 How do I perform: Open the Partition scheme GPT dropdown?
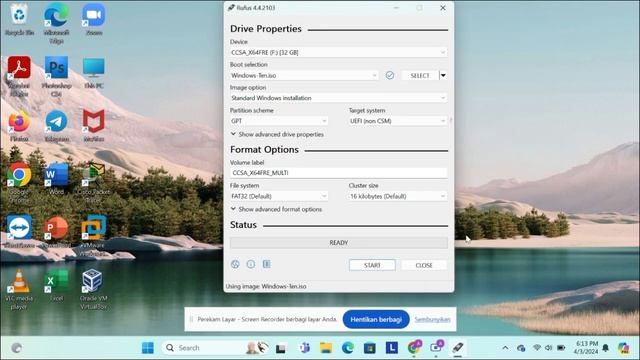coord(279,121)
